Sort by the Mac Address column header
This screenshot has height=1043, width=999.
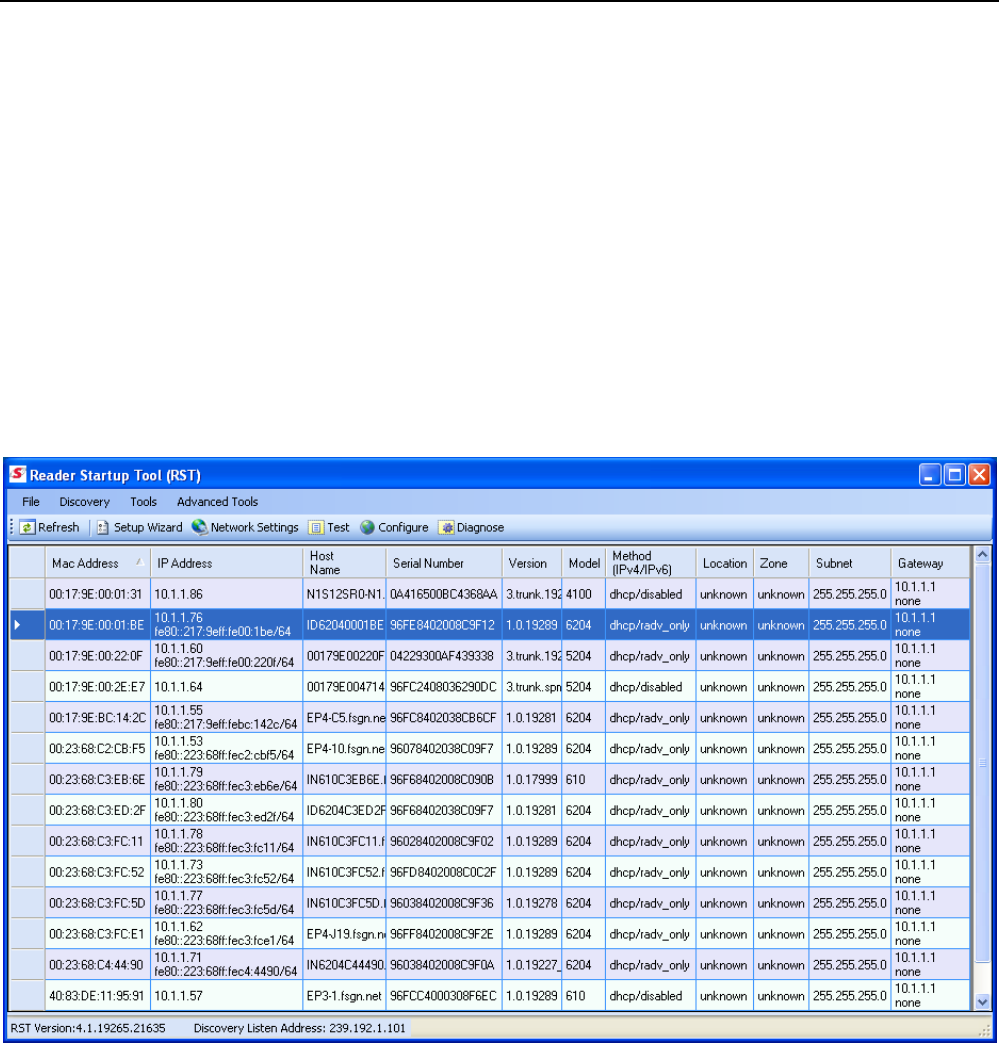point(98,563)
